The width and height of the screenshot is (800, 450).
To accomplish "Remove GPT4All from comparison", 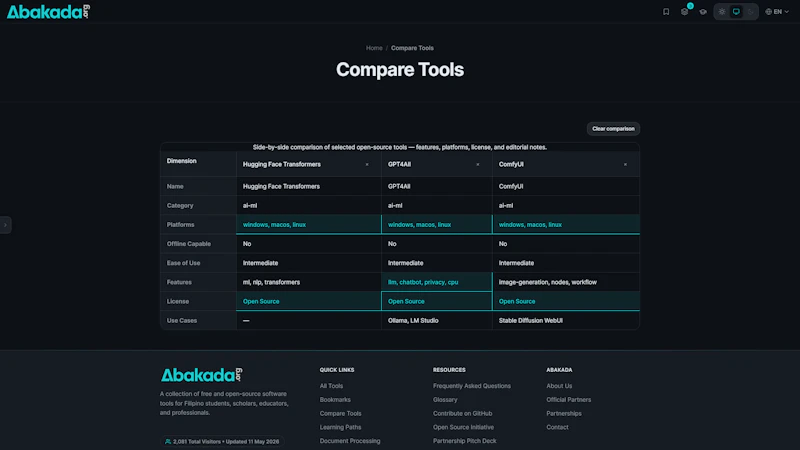I will (x=478, y=164).
